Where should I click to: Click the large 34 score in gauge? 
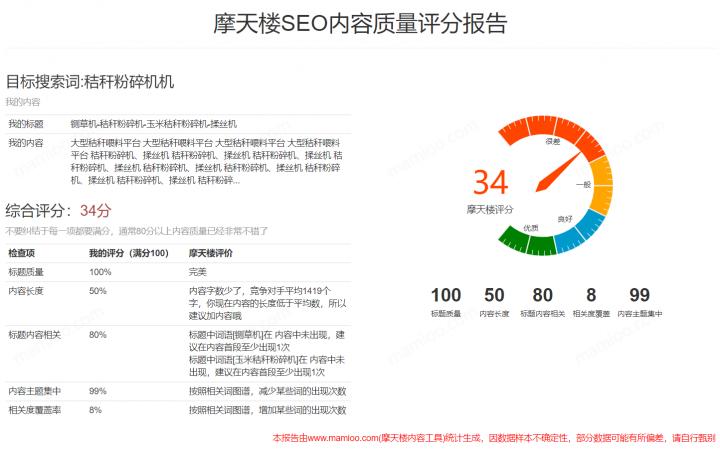pyautogui.click(x=491, y=183)
